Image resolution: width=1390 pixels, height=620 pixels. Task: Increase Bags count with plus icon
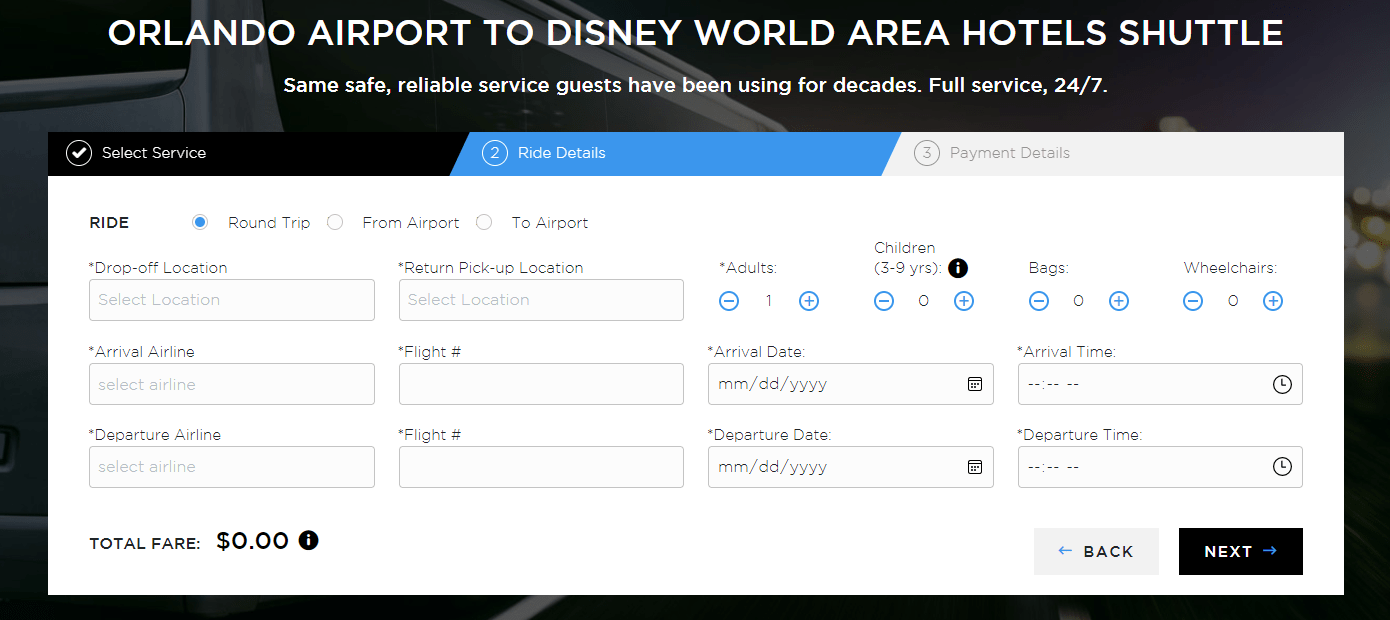(x=1118, y=300)
